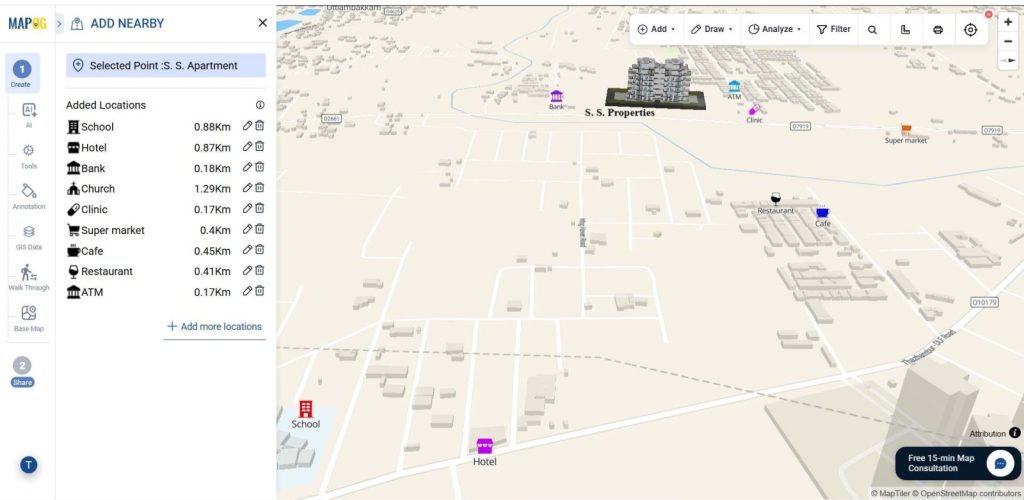Zoom in on the map
Screen dimensions: 1024x500
click(1008, 22)
